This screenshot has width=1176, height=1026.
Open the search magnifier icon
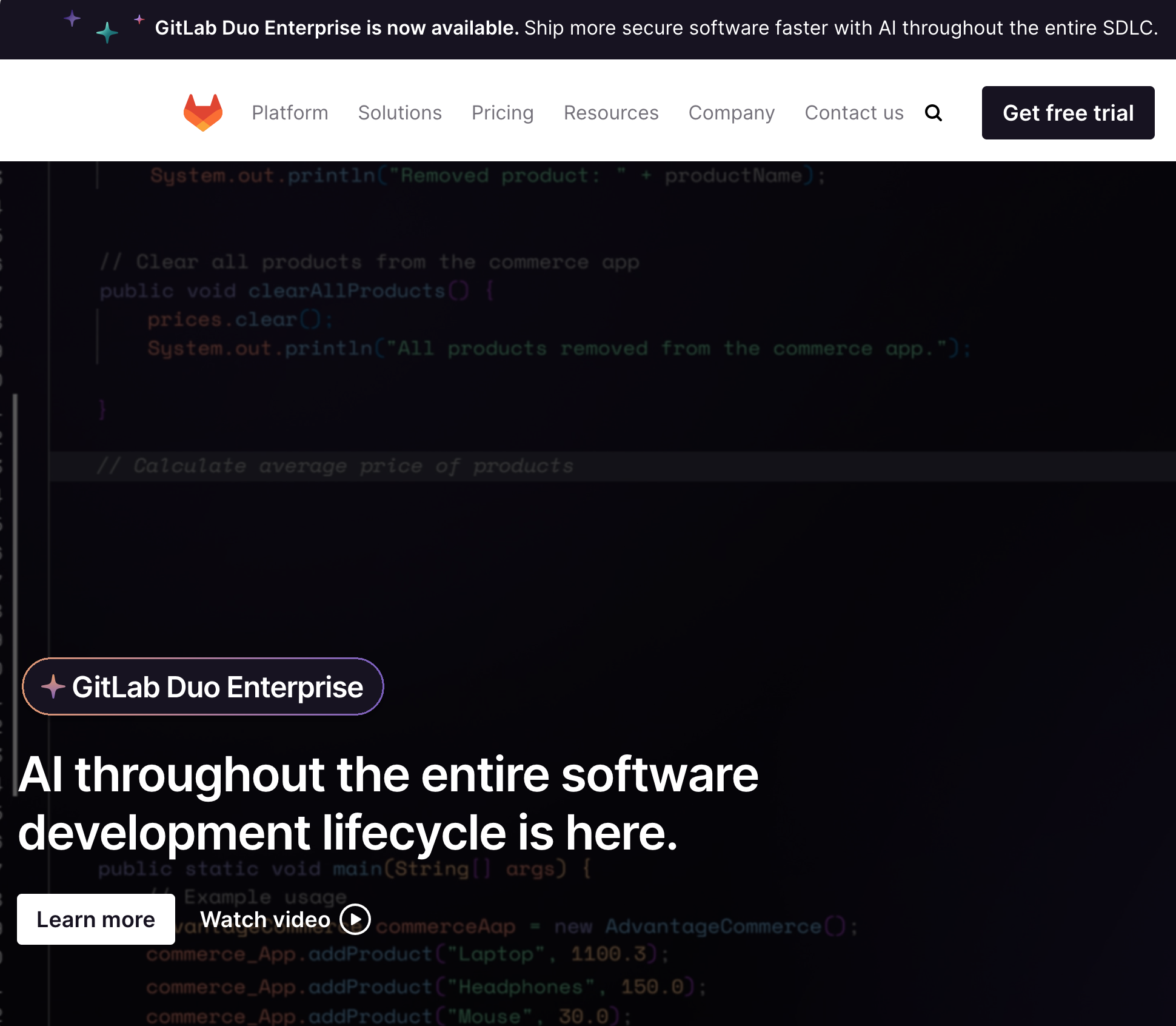pyautogui.click(x=934, y=113)
